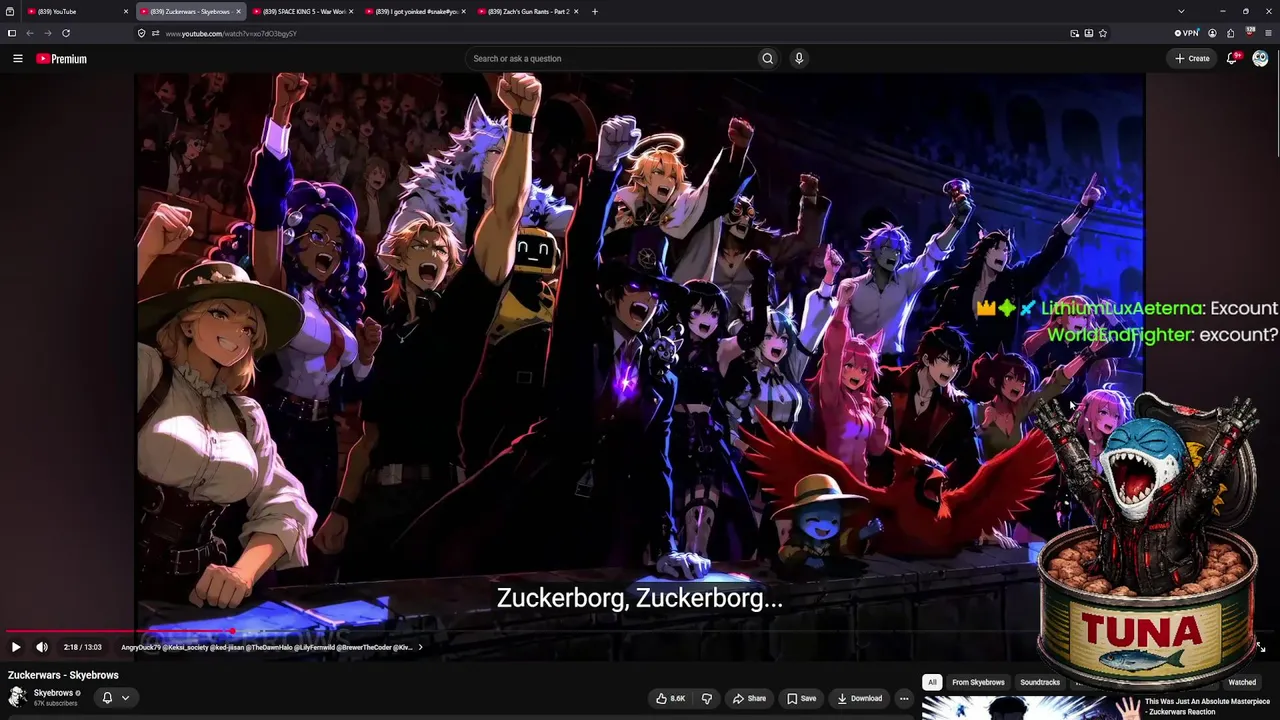Open browser profile icon
The width and height of the screenshot is (1280, 720).
coord(1212,33)
